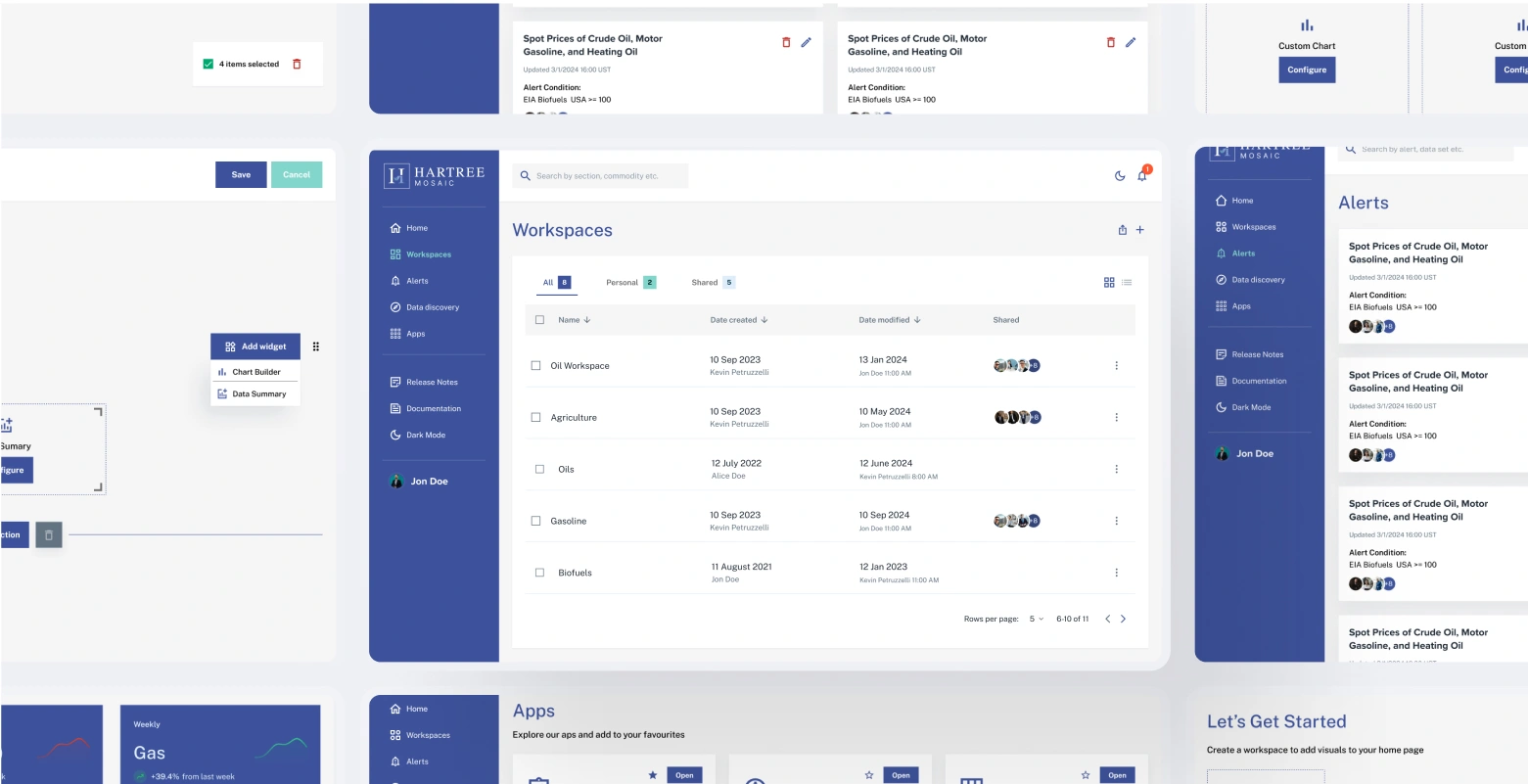1528x784 pixels.
Task: Switch to grid view icon
Action: point(1109,283)
